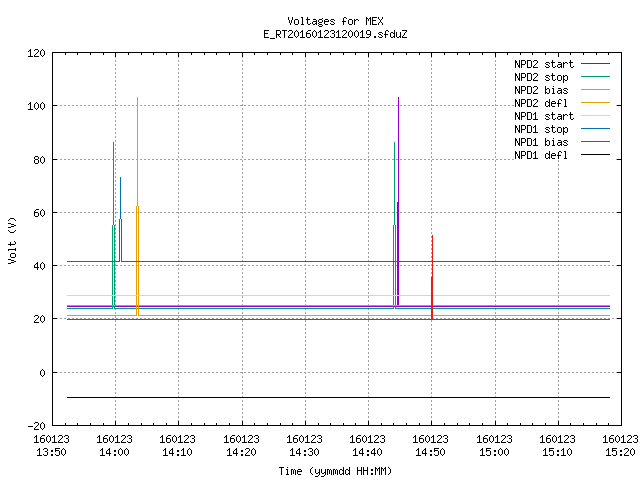
Task: Click the y-axis tick value 40
Action: 39,266
